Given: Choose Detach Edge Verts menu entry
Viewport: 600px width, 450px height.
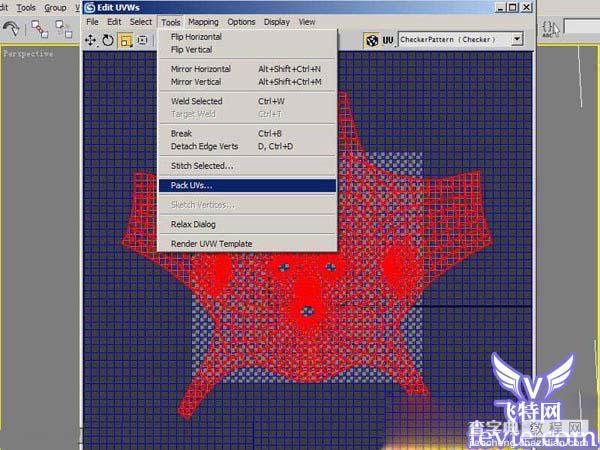Looking at the screenshot, I should point(247,147).
